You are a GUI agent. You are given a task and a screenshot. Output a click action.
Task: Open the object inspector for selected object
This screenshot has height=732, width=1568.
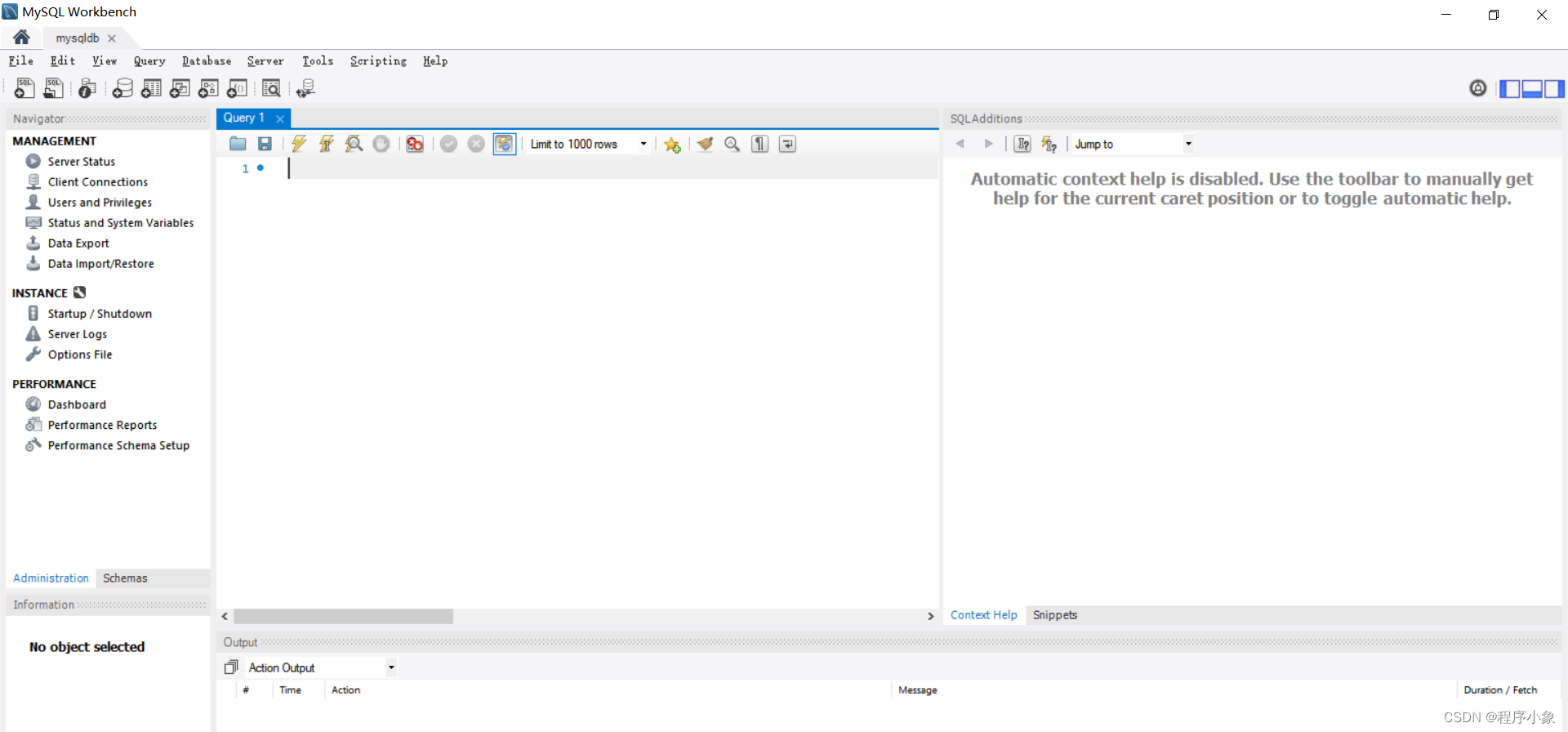click(x=87, y=88)
